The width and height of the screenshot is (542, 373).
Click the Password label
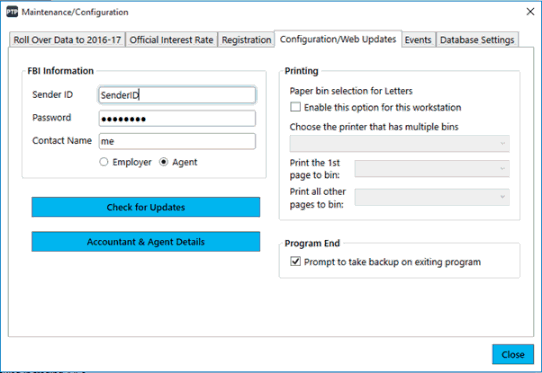click(52, 118)
